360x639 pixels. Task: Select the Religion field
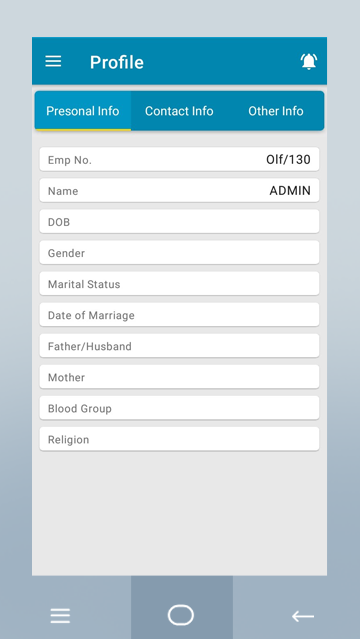(x=179, y=439)
